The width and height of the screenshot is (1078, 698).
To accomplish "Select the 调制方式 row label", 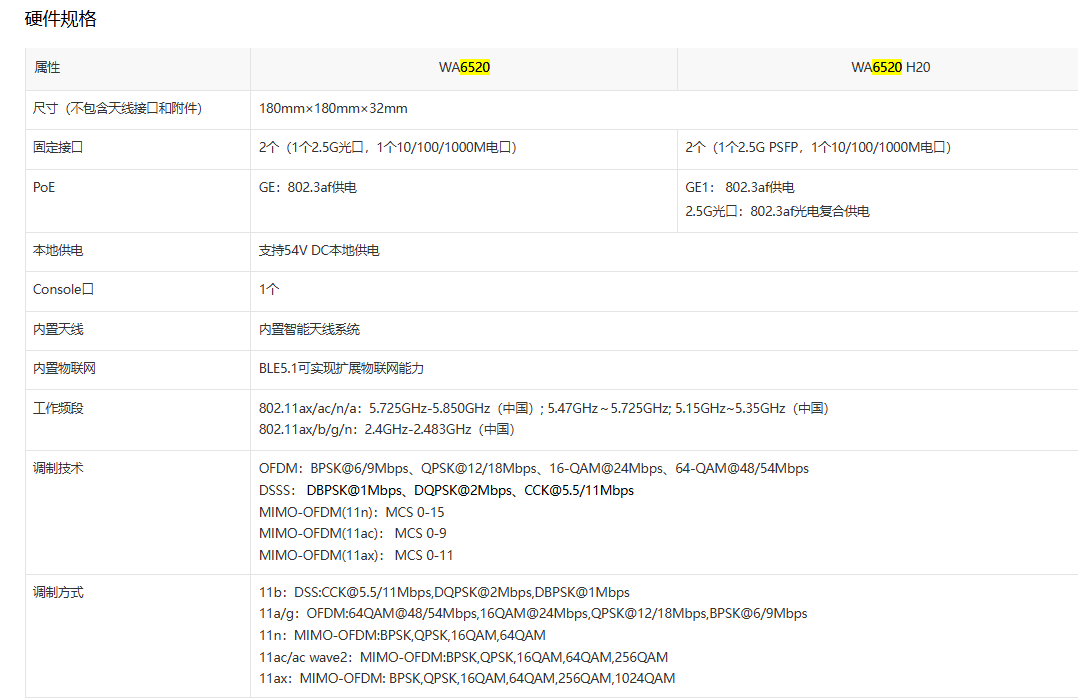I will (58, 592).
